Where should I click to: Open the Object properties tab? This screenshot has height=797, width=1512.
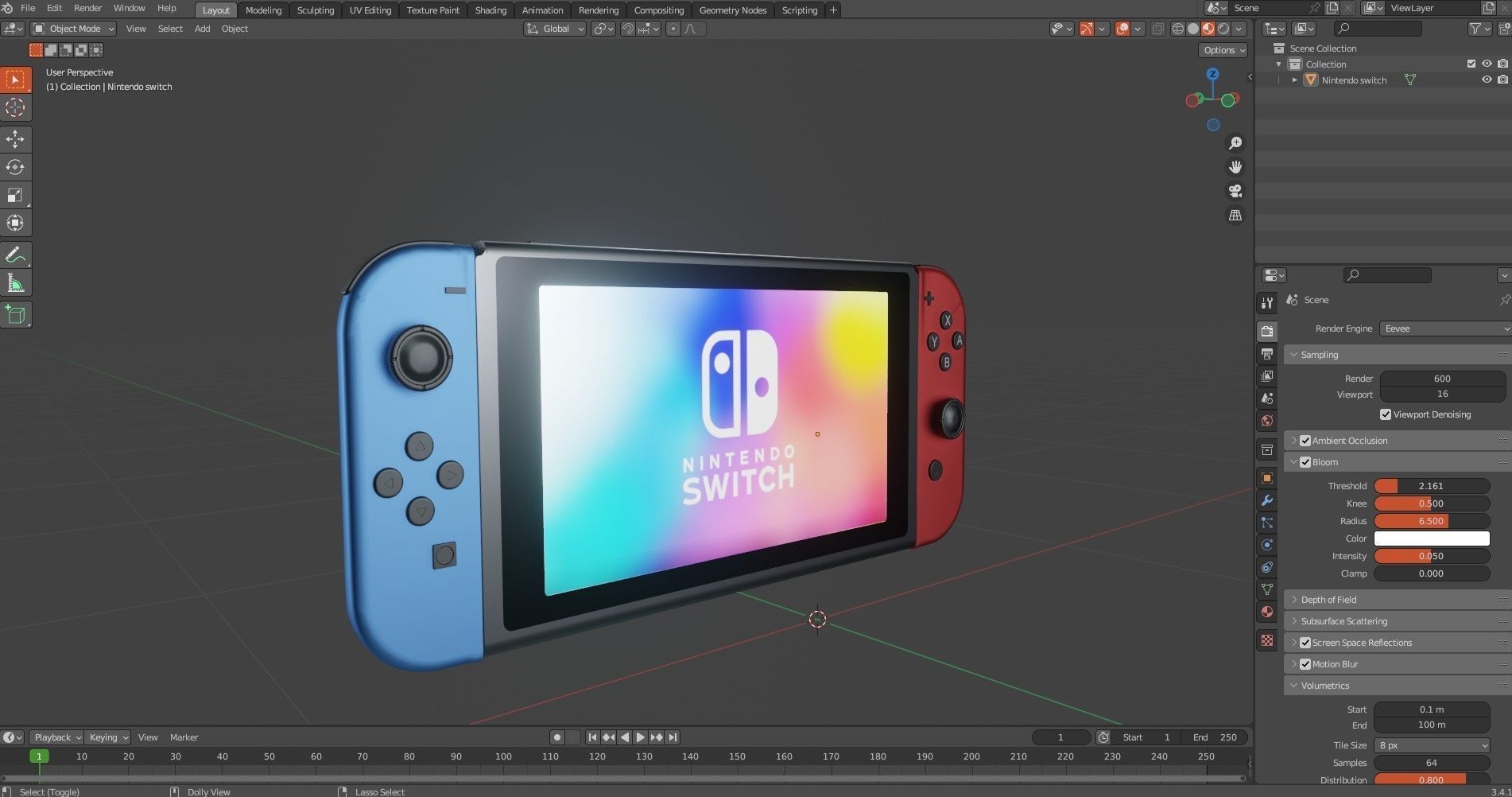coord(1267,478)
